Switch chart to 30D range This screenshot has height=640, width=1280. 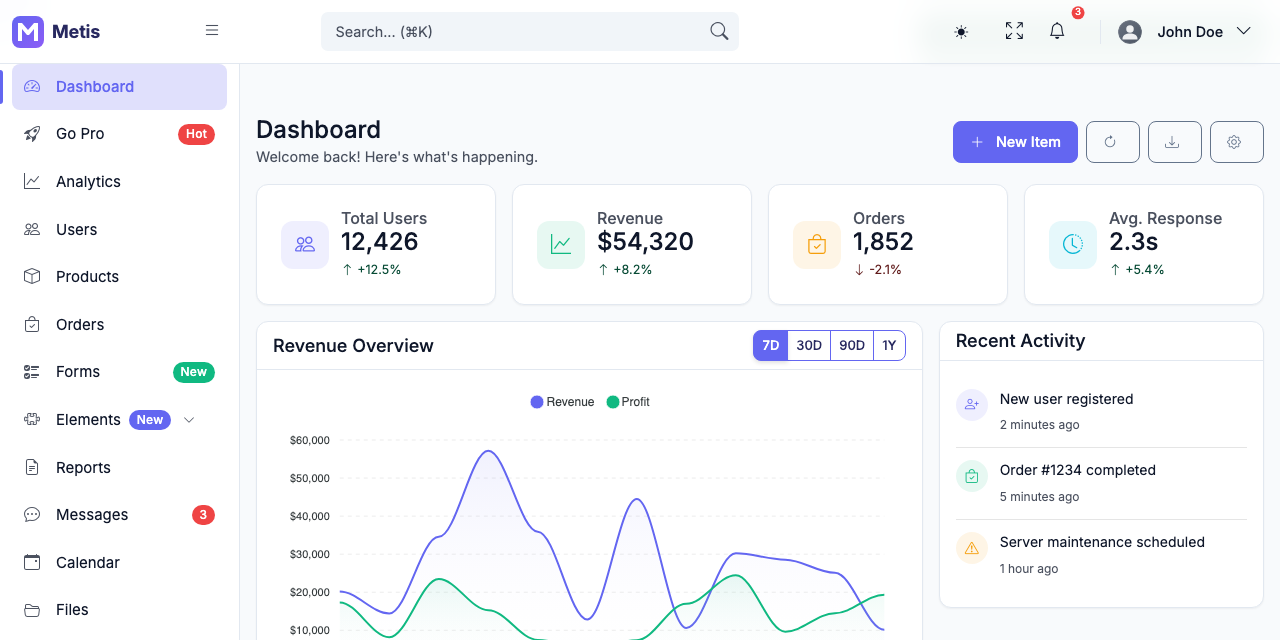click(x=809, y=346)
